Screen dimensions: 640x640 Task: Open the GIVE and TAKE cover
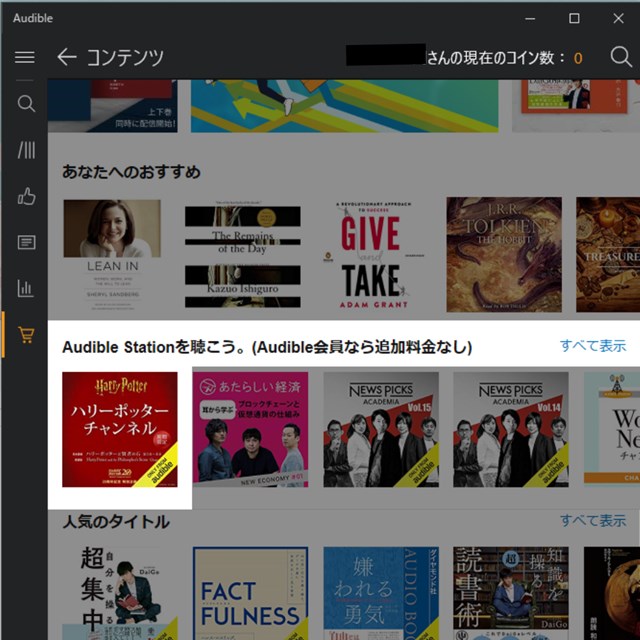(373, 255)
